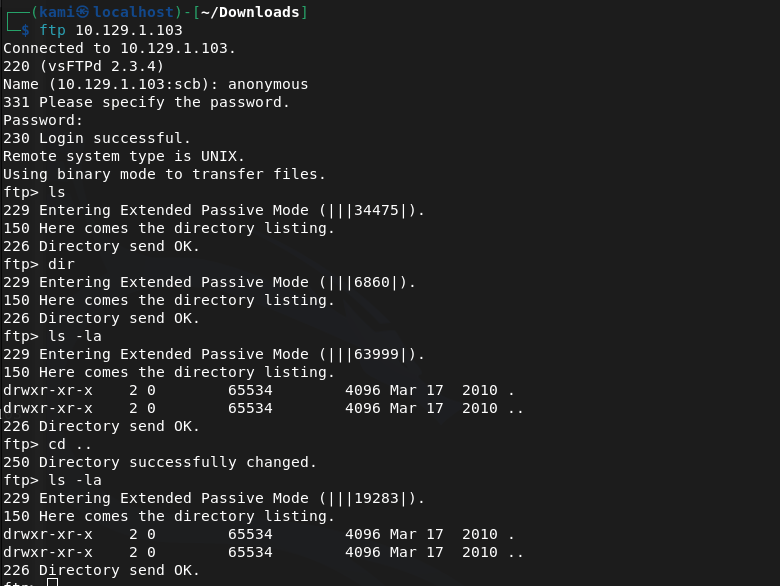Click 'Remote system type is UNIX.' line
780x586 pixels.
(124, 156)
